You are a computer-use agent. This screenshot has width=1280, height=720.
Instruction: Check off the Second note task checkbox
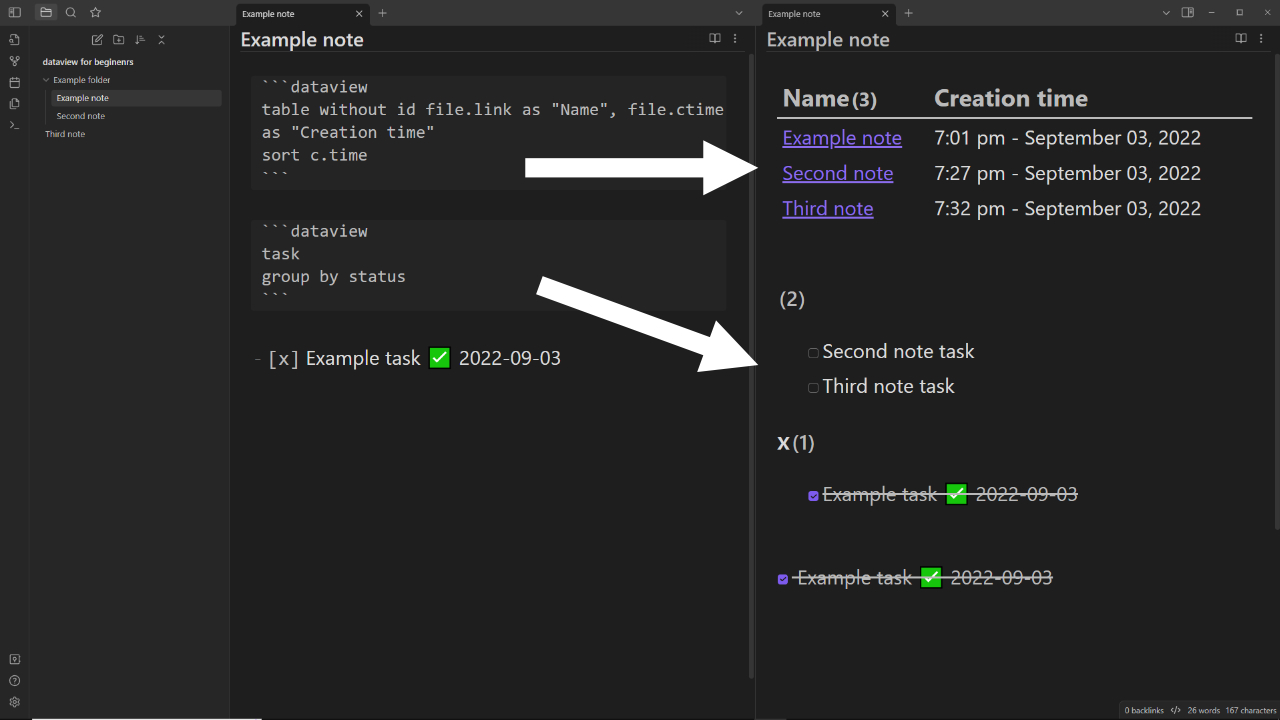(813, 352)
